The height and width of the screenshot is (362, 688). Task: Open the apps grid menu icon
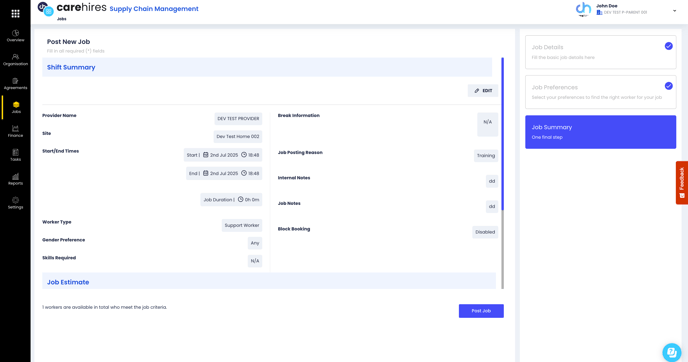[x=15, y=14]
